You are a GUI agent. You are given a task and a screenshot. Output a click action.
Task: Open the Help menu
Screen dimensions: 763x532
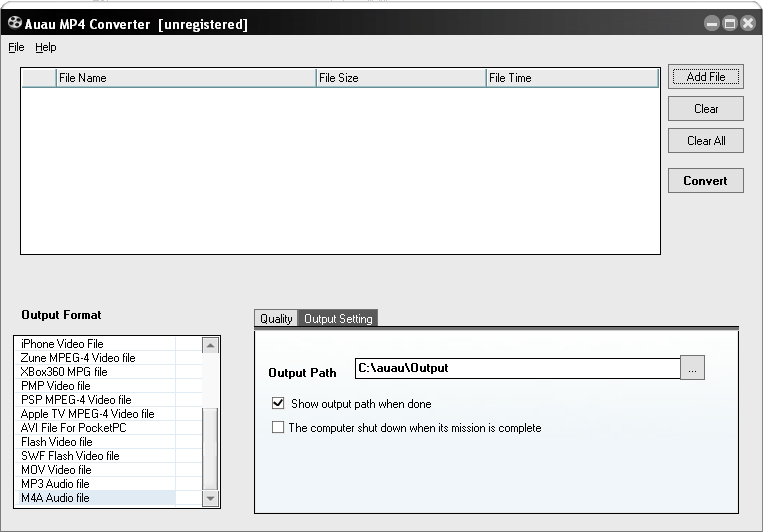pos(46,47)
